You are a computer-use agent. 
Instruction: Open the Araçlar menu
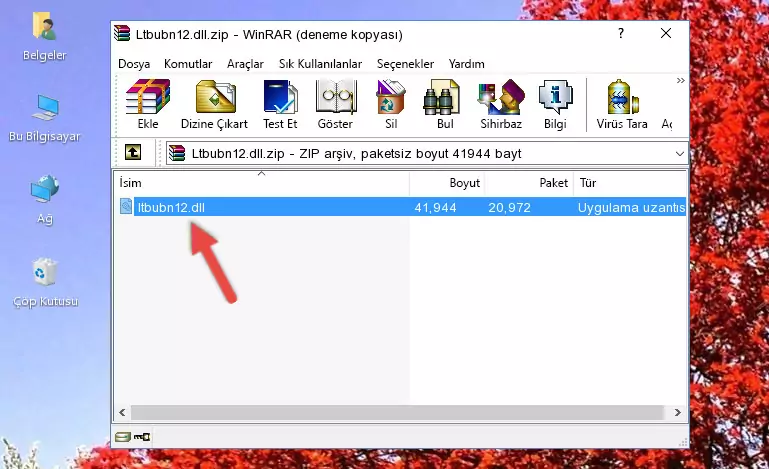click(245, 64)
